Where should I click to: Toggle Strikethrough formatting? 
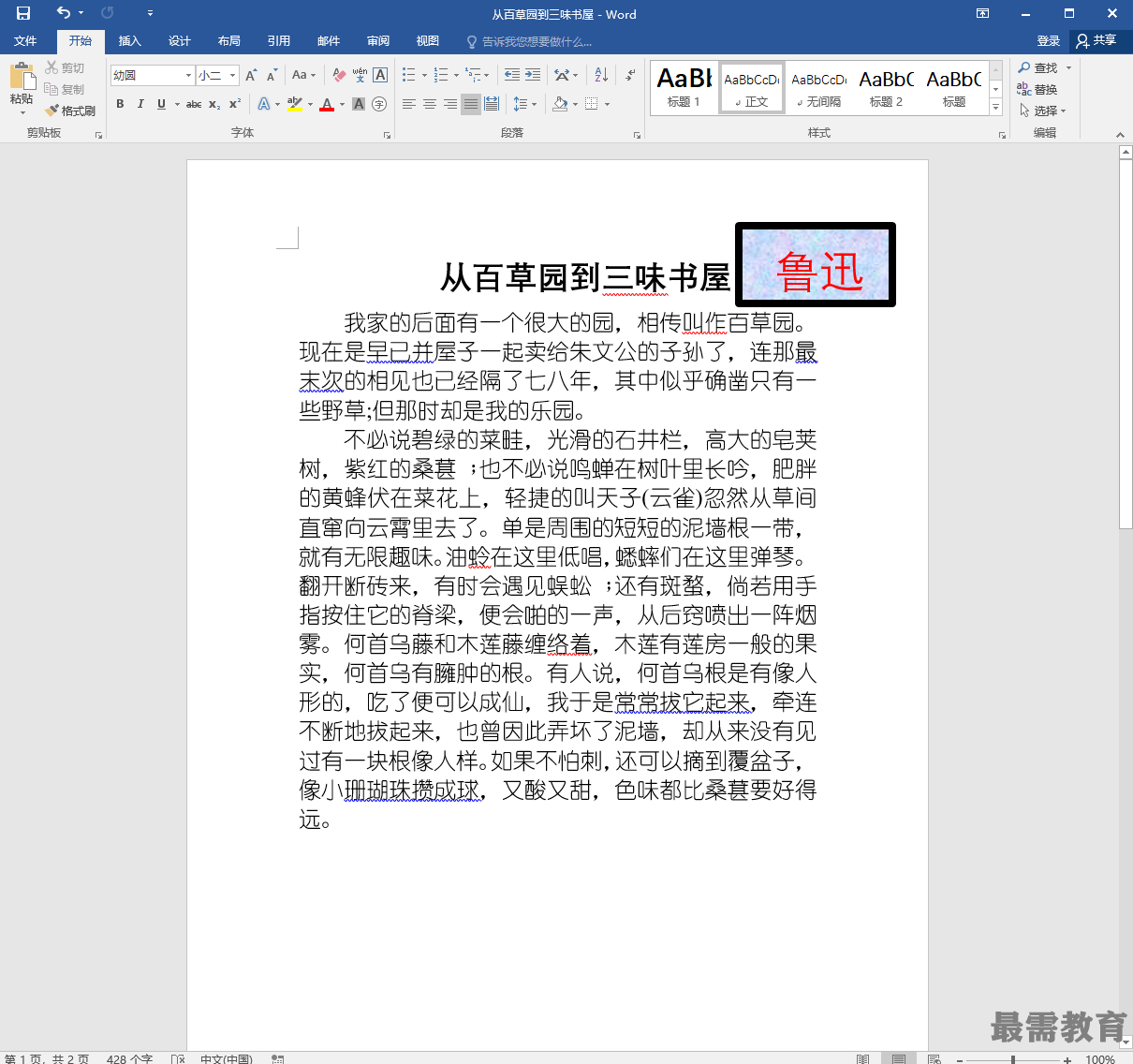click(x=194, y=104)
